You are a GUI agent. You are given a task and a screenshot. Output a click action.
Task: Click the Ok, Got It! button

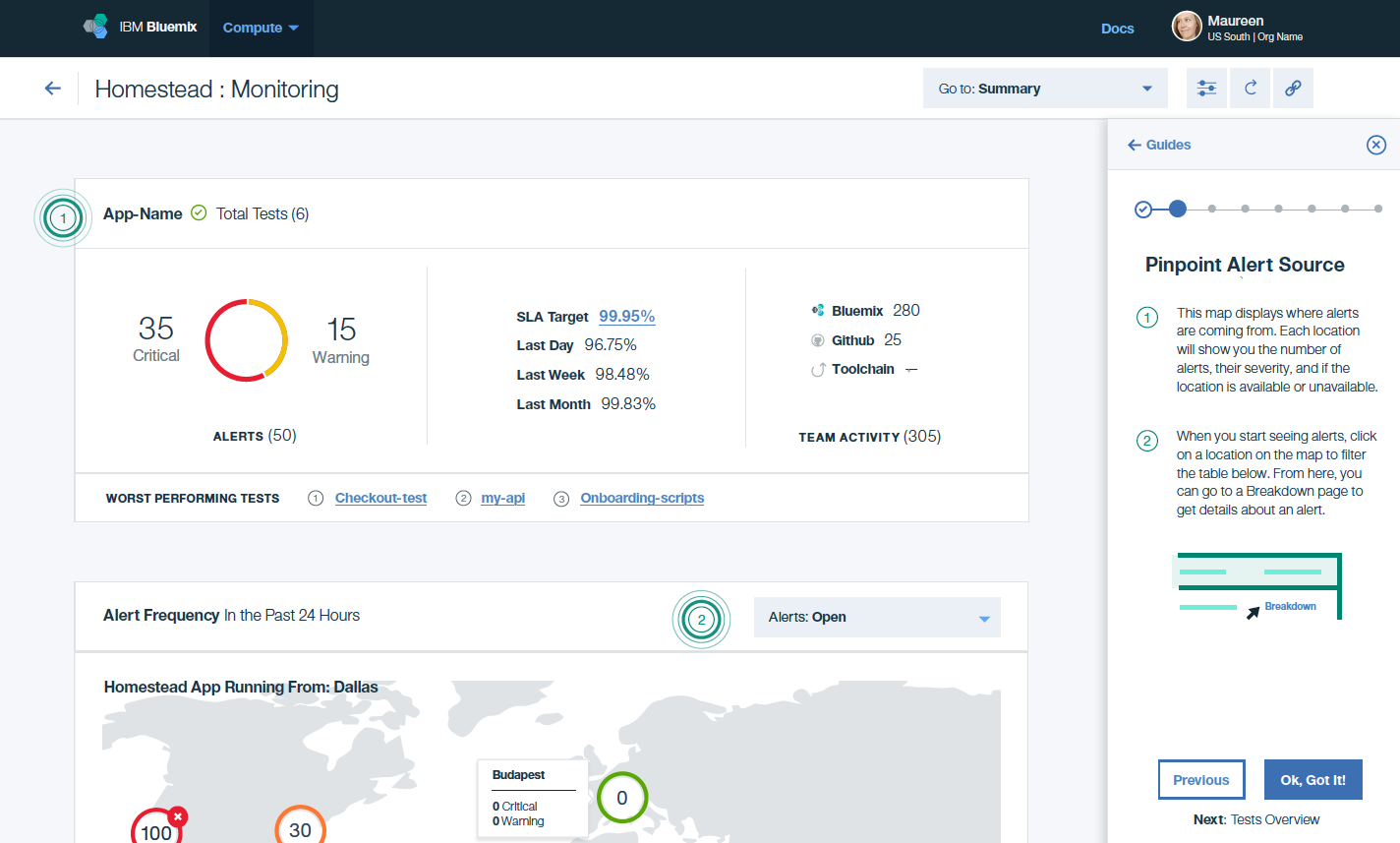tap(1312, 779)
